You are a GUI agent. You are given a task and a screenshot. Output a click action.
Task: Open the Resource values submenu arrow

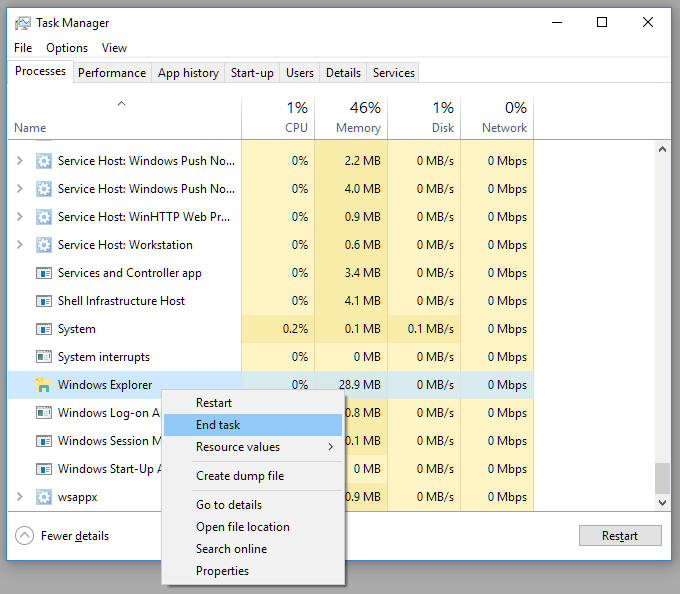tap(331, 447)
